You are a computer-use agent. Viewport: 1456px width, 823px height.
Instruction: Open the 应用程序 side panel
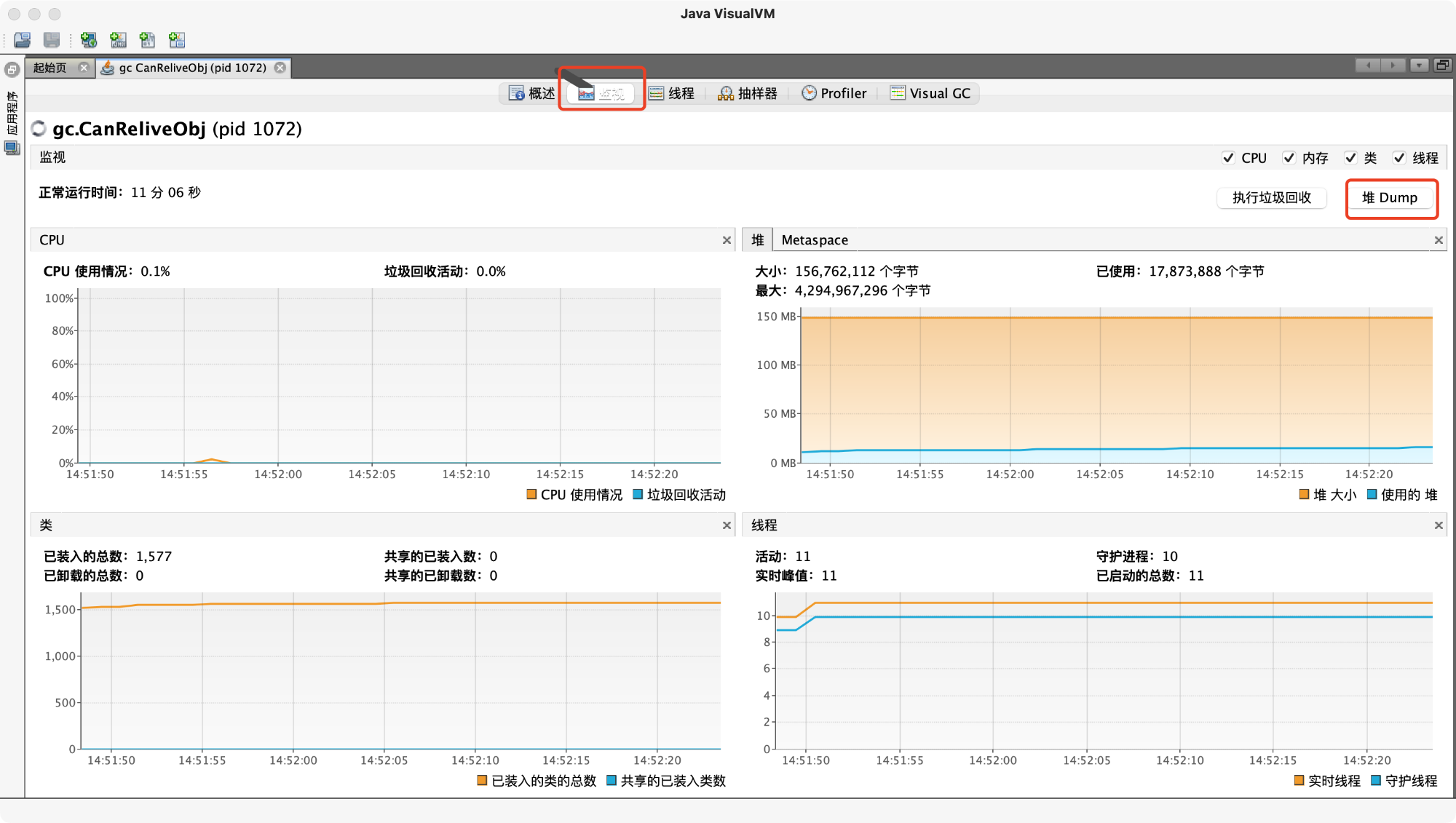click(12, 114)
